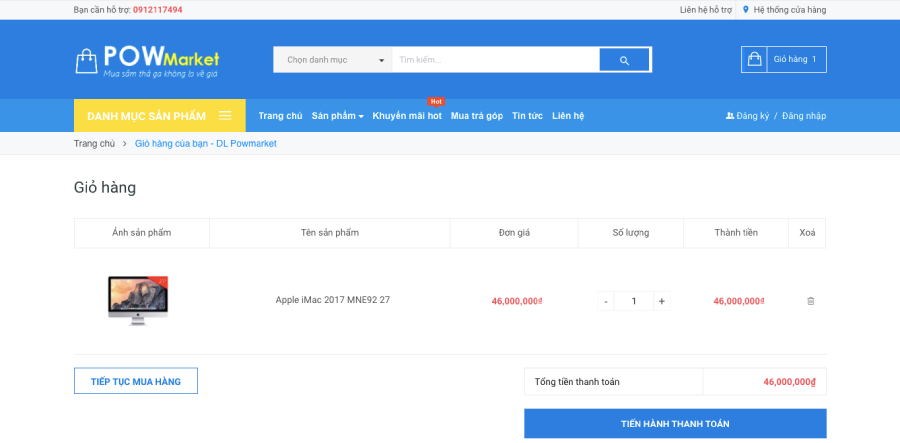Image resolution: width=900 pixels, height=443 pixels.
Task: Go to Trang chủ menu item
Action: (280, 116)
